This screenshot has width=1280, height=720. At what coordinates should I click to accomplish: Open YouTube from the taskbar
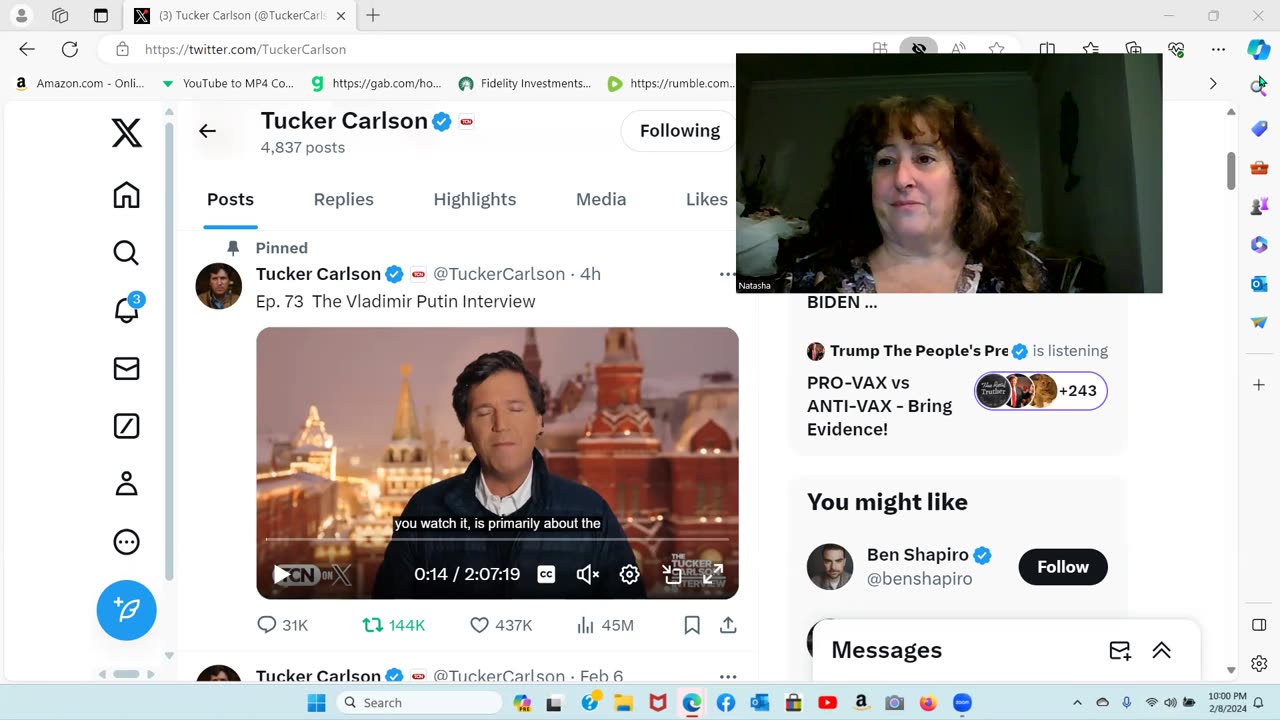[x=827, y=703]
